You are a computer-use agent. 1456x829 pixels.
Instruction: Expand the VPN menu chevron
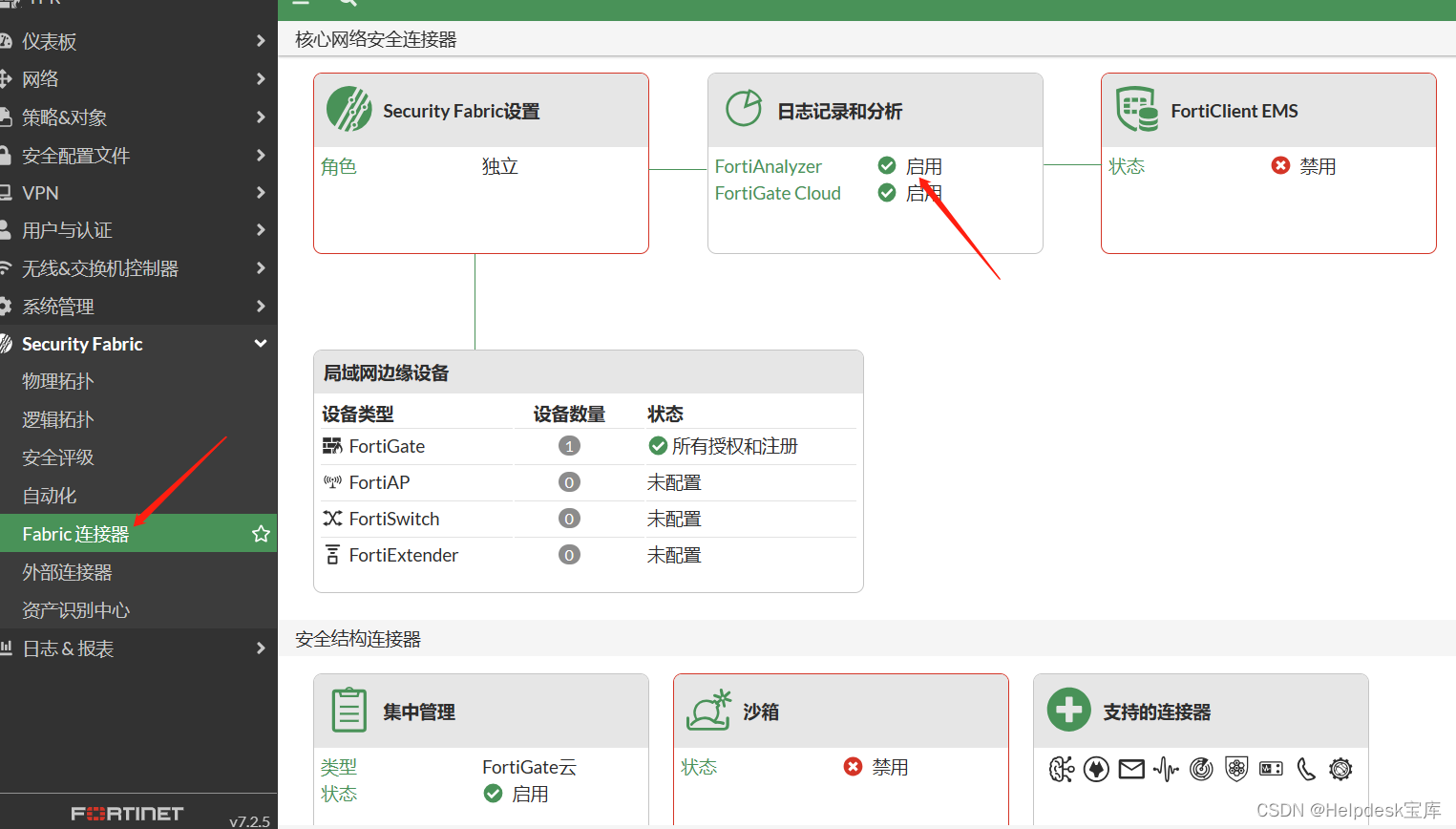pyautogui.click(x=261, y=192)
